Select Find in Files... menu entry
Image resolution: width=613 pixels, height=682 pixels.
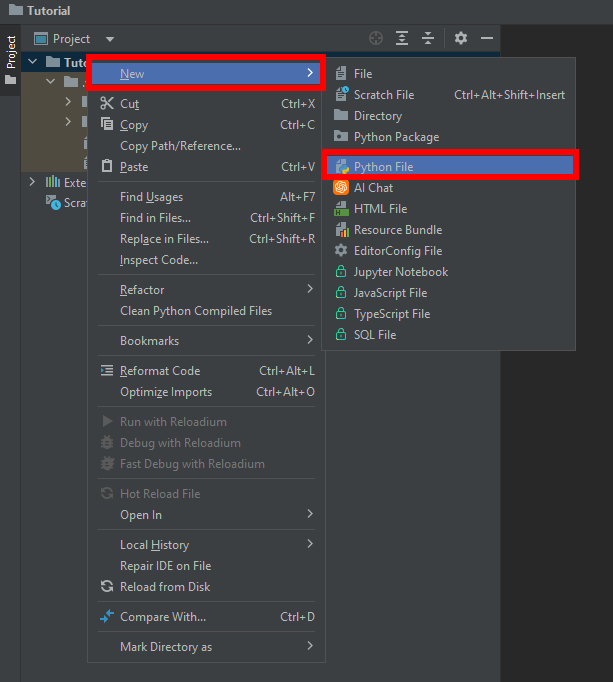click(206, 217)
